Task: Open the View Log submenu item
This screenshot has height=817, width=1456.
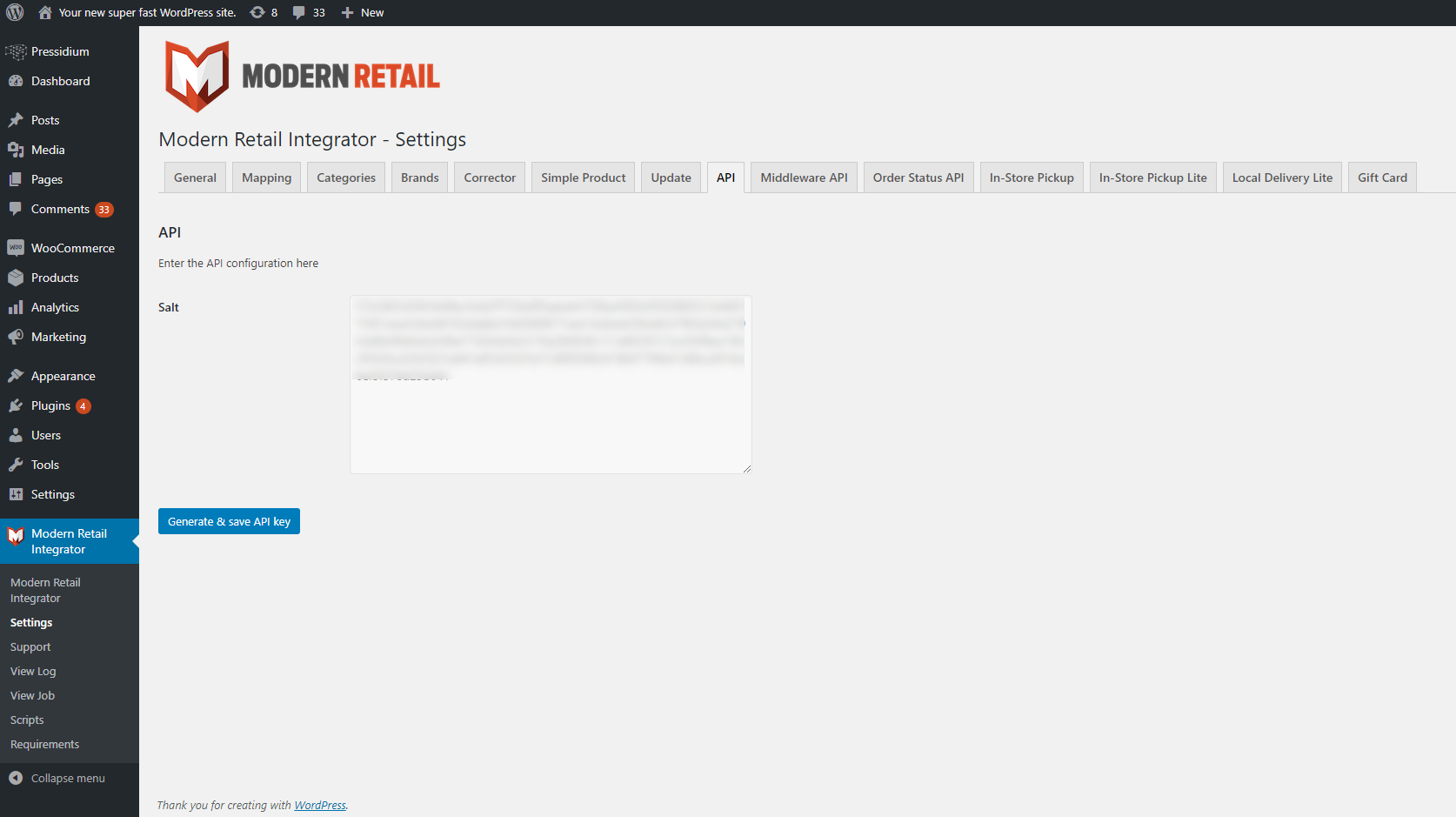Action: [33, 671]
